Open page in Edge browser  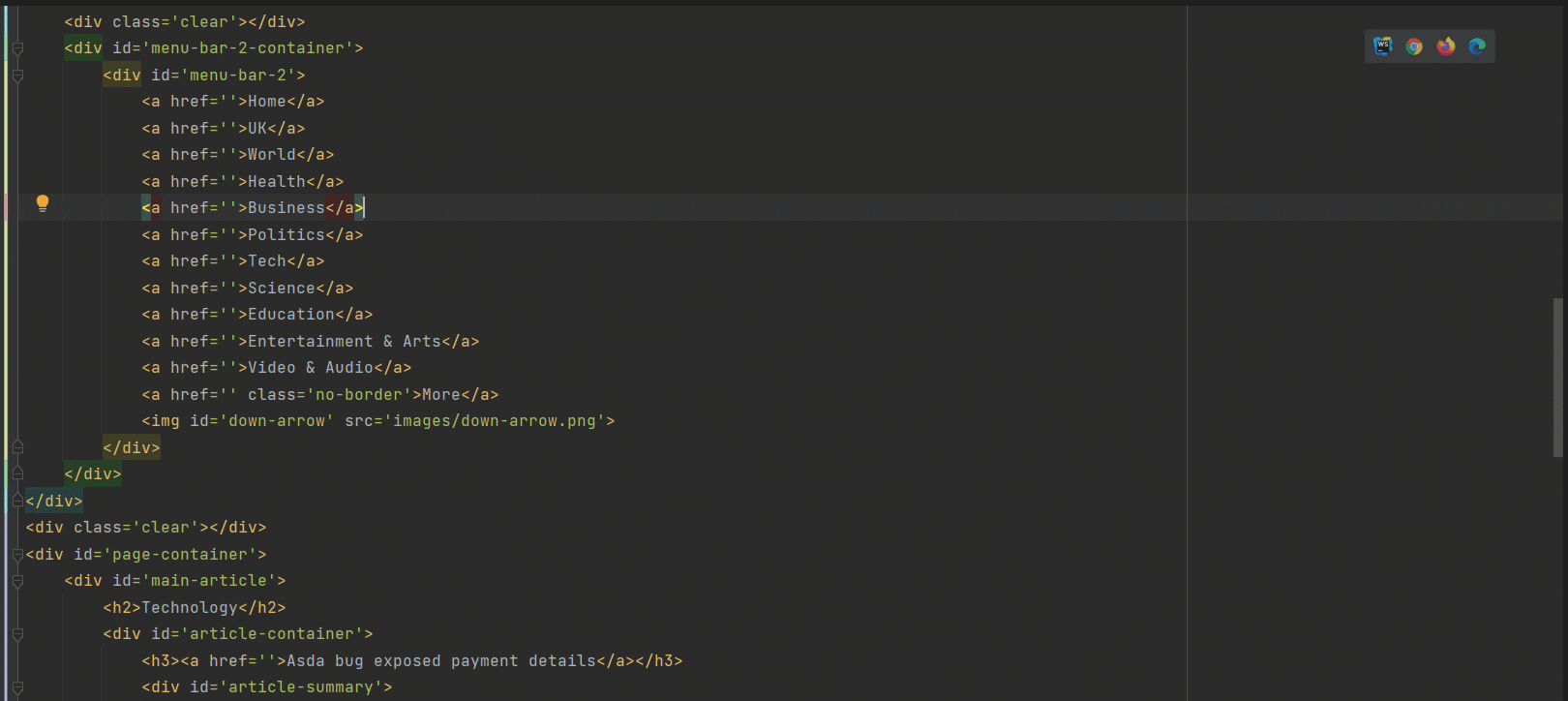(1477, 46)
